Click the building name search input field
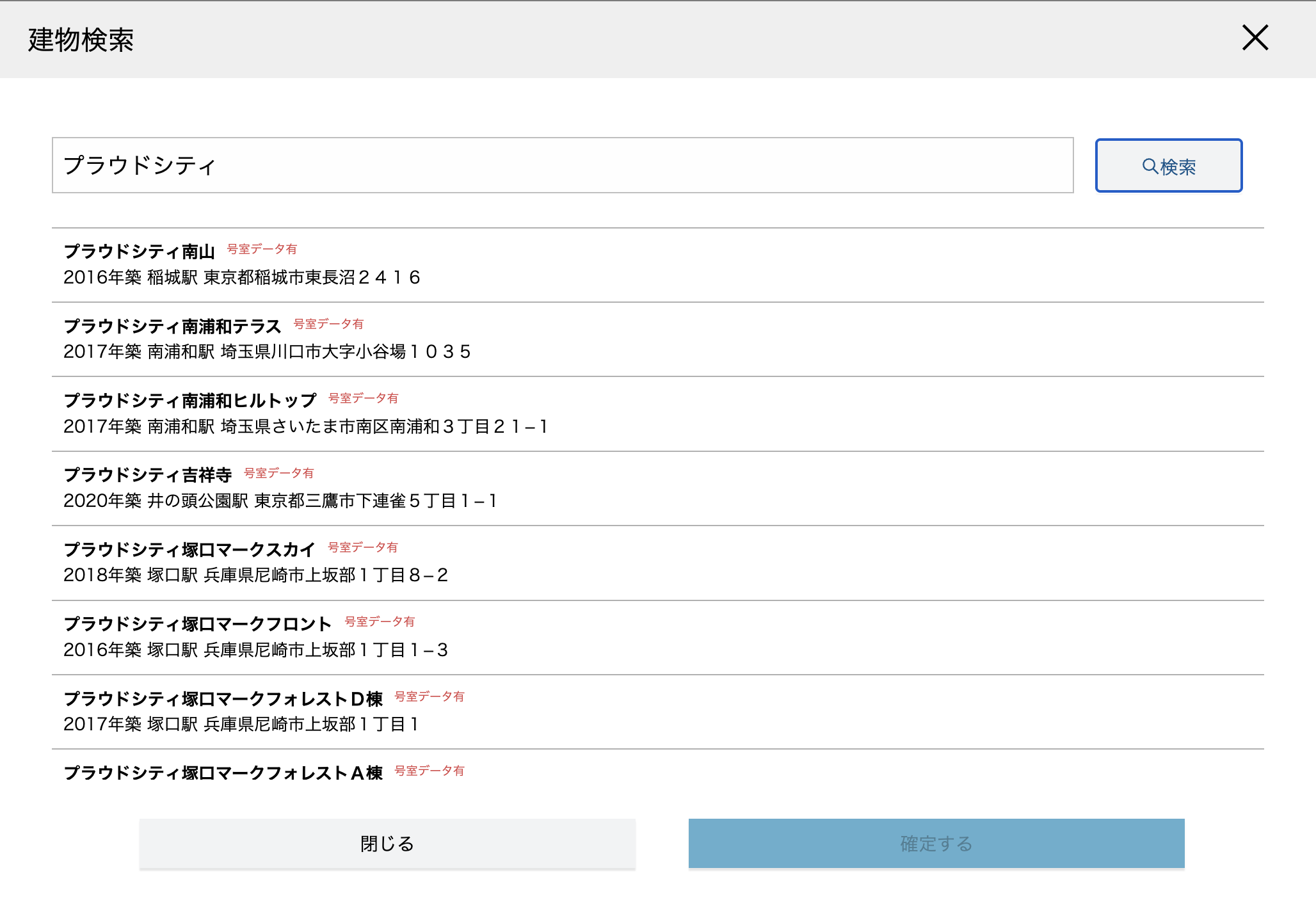The width and height of the screenshot is (1316, 900). (x=562, y=165)
